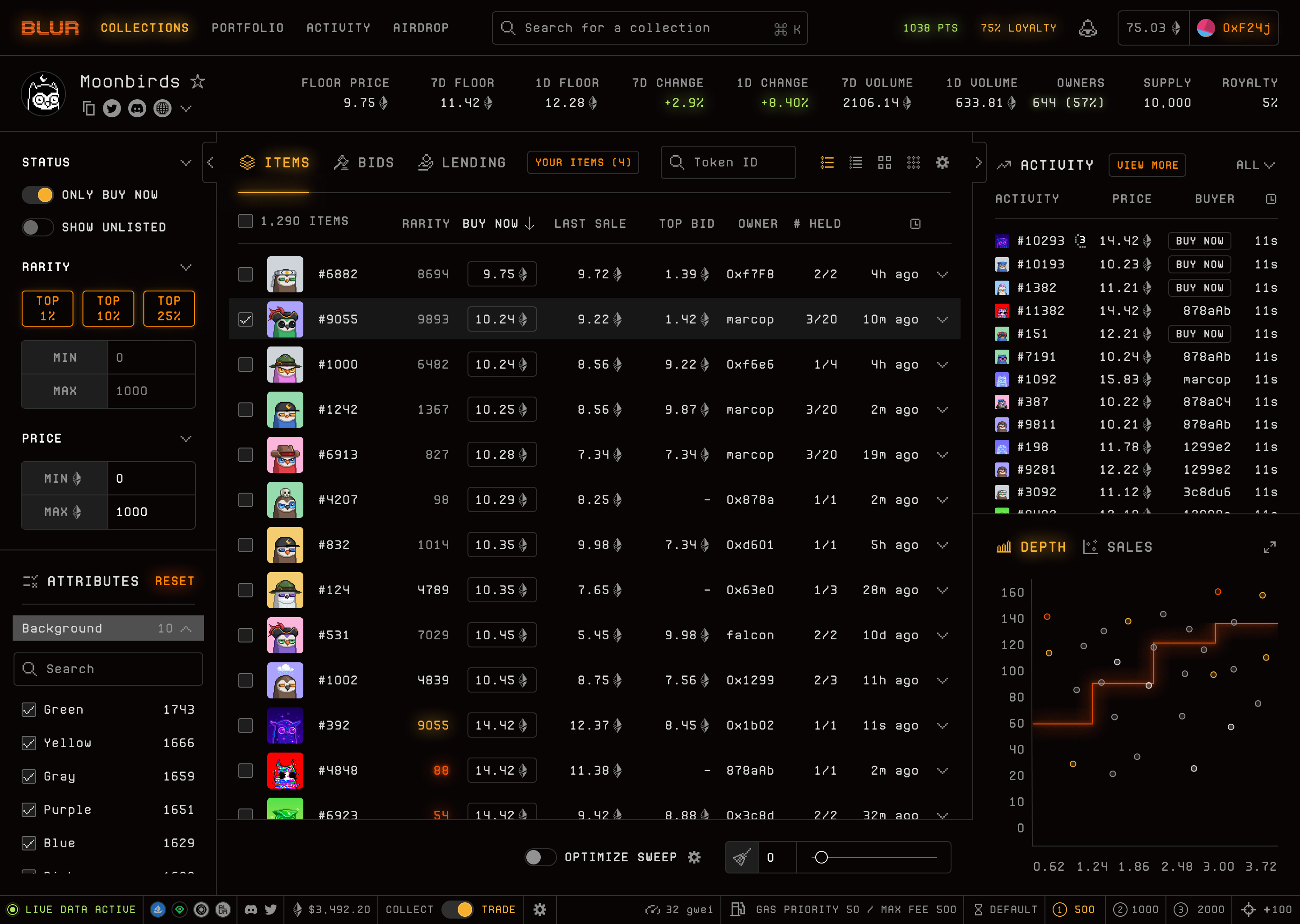Open the ALL activity filter dropdown
1300x924 pixels.
point(1255,165)
